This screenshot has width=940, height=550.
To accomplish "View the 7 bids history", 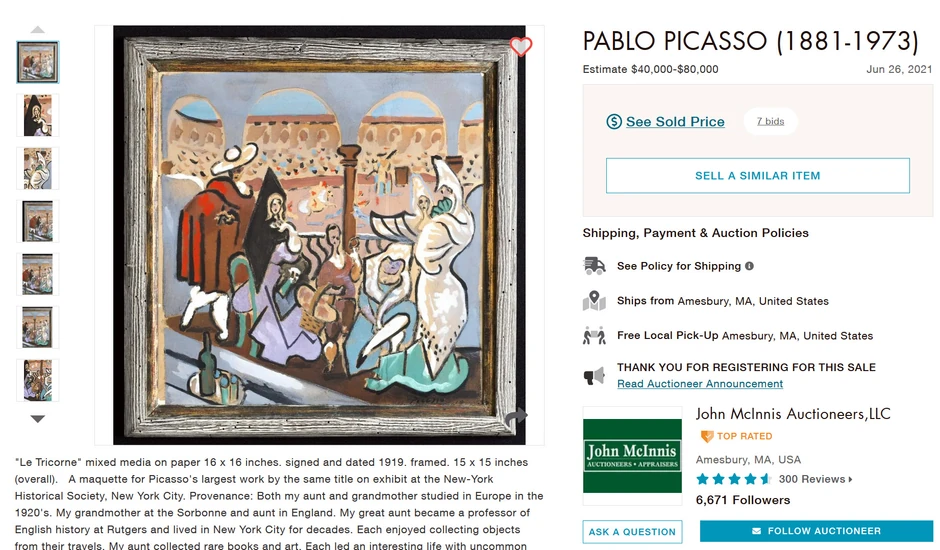I will point(770,122).
